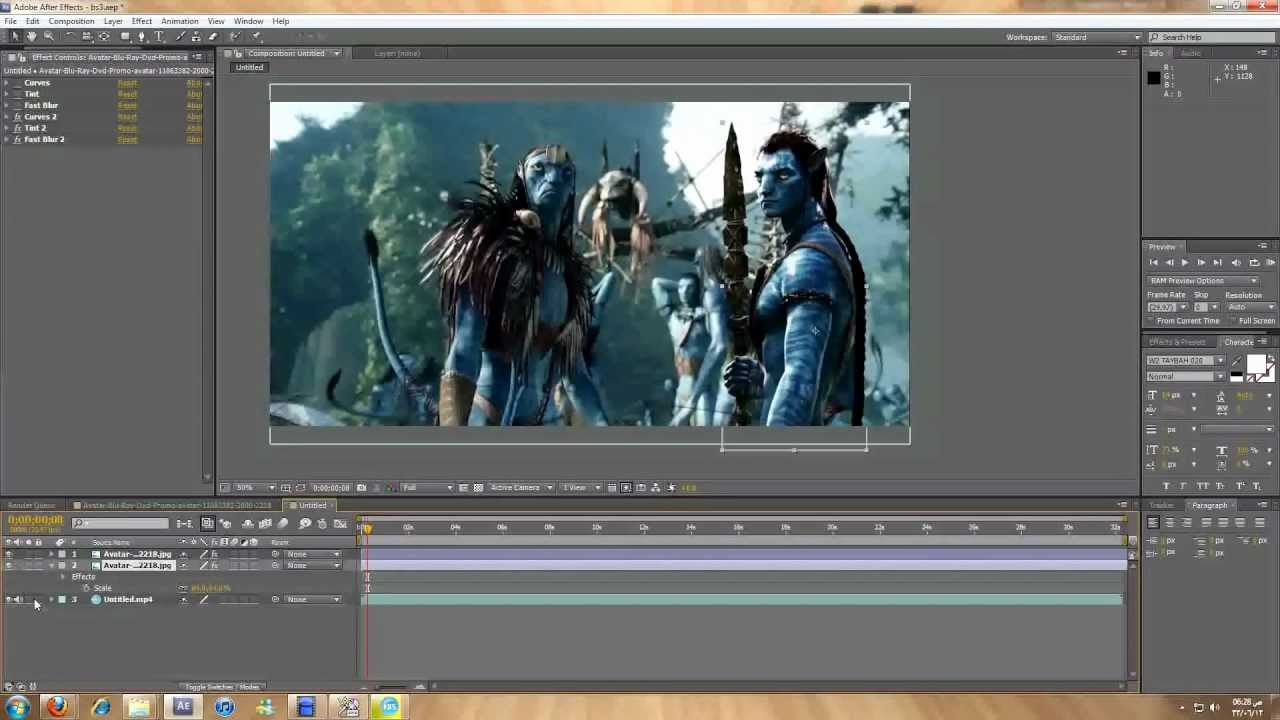Viewport: 1280px width, 720px height.
Task: Open the RAM Preview Options dropdown
Action: [1202, 281]
